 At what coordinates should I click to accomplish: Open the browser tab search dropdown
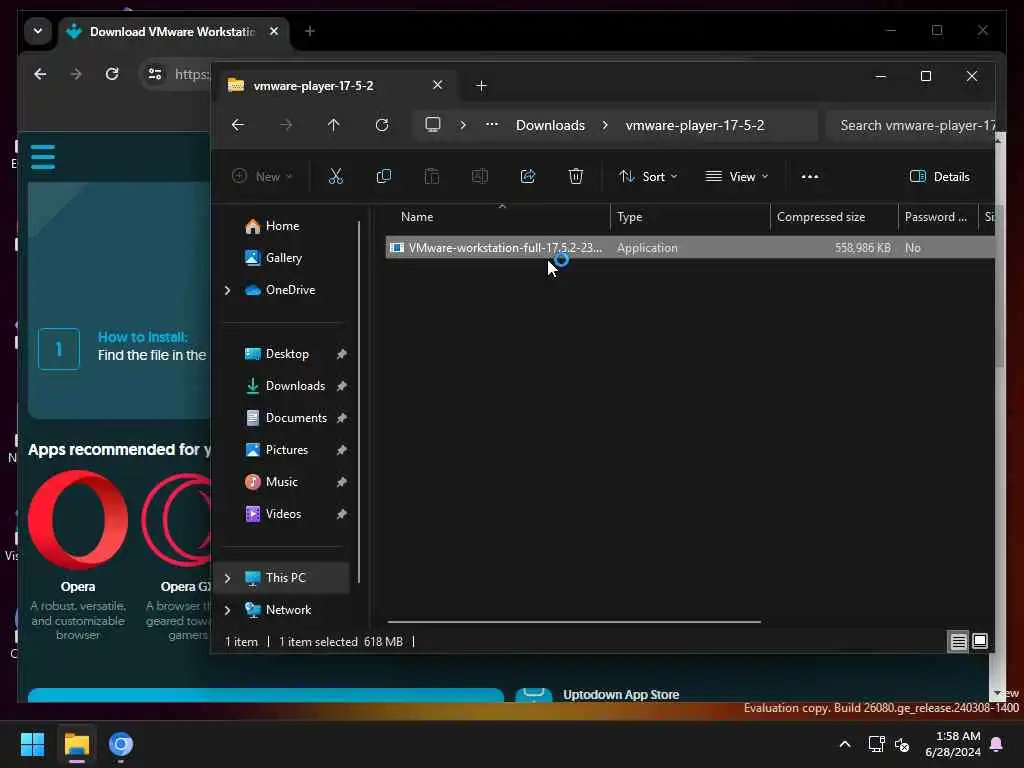pyautogui.click(x=38, y=31)
